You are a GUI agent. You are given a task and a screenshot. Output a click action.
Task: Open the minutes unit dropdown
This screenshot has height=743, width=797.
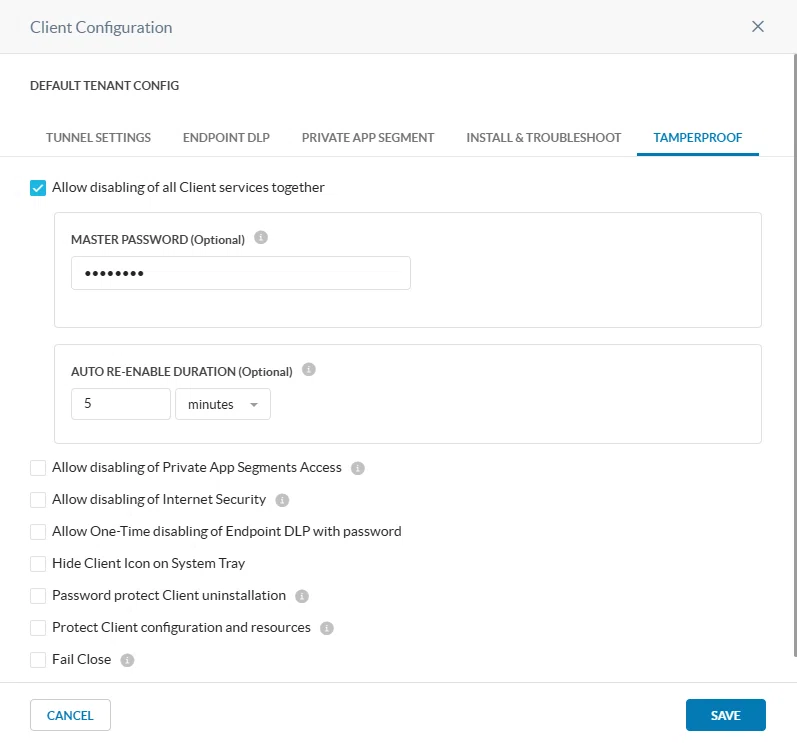pyautogui.click(x=223, y=404)
